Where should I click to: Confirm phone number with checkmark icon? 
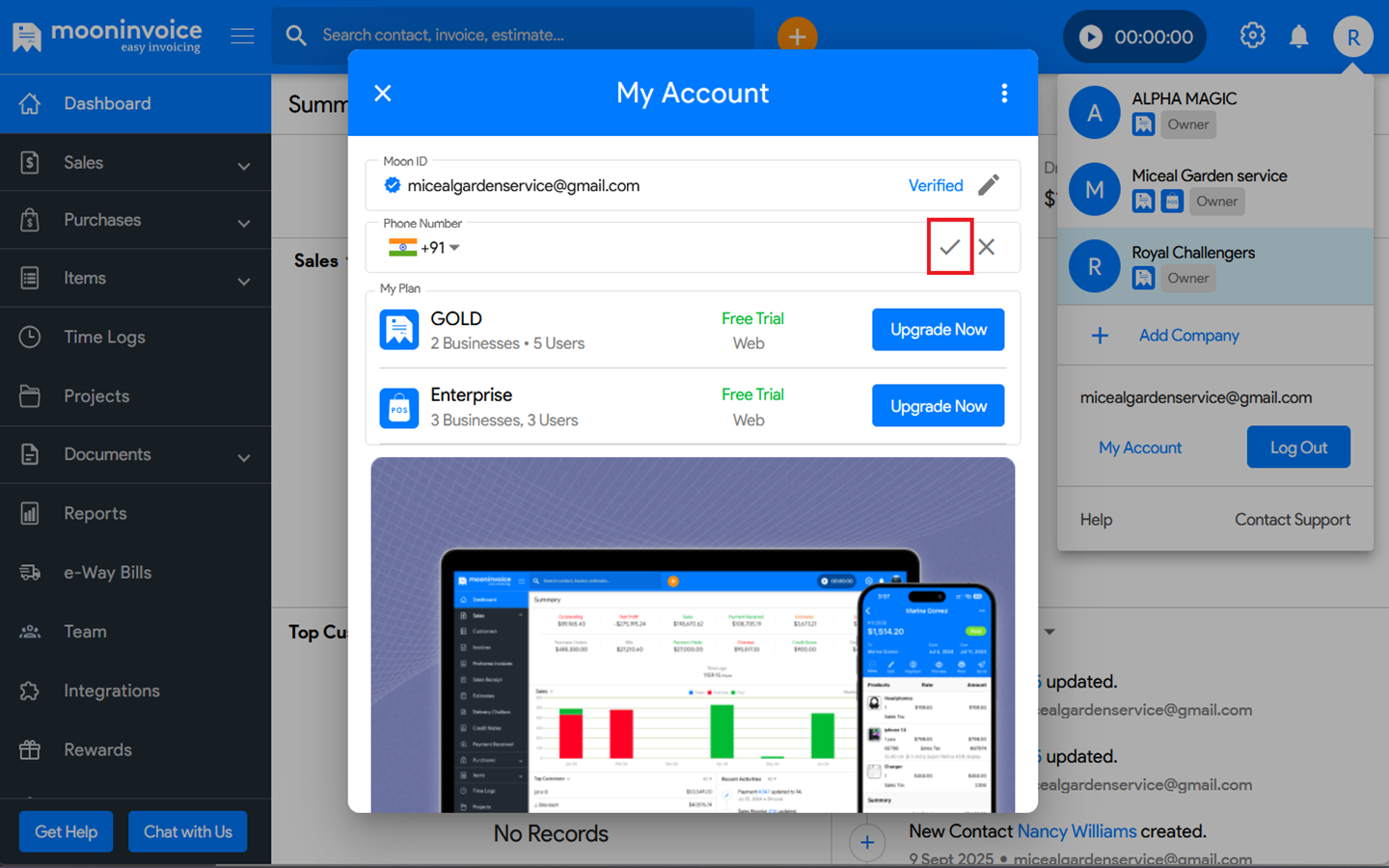tap(949, 247)
